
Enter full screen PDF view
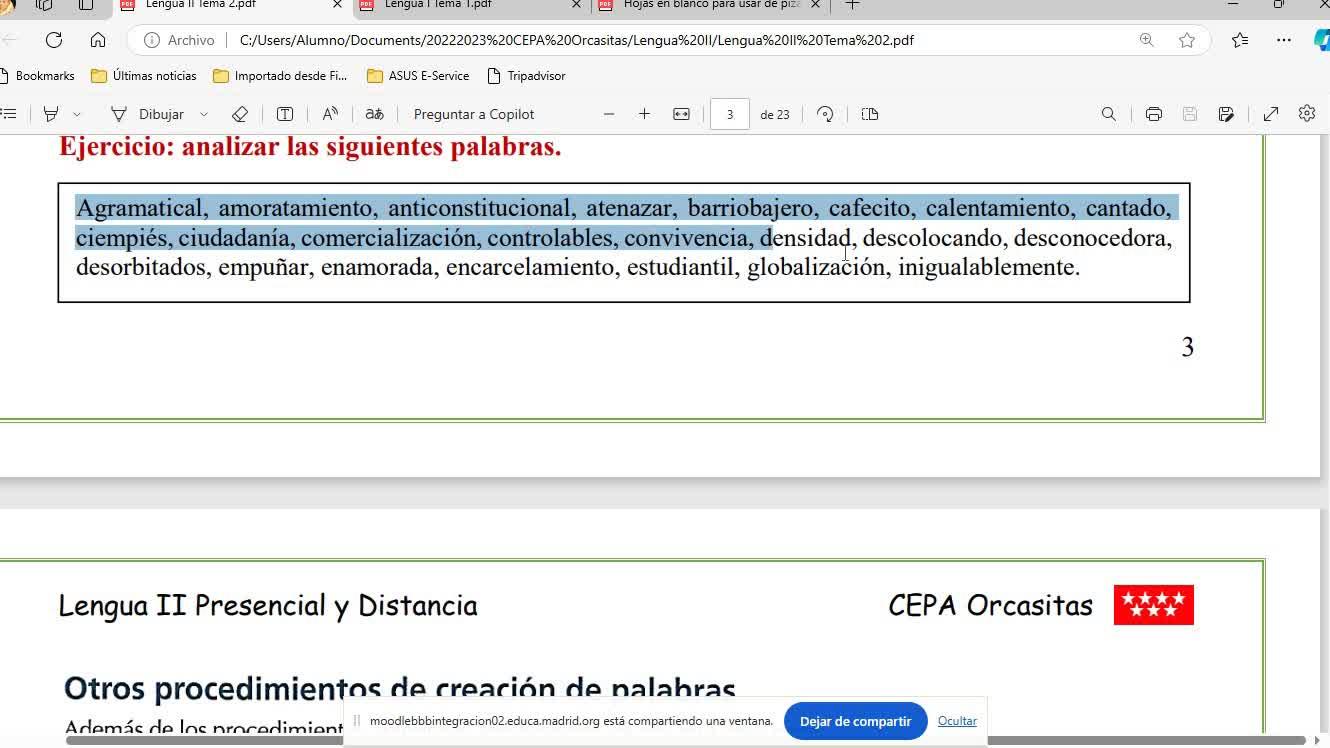(x=1271, y=114)
